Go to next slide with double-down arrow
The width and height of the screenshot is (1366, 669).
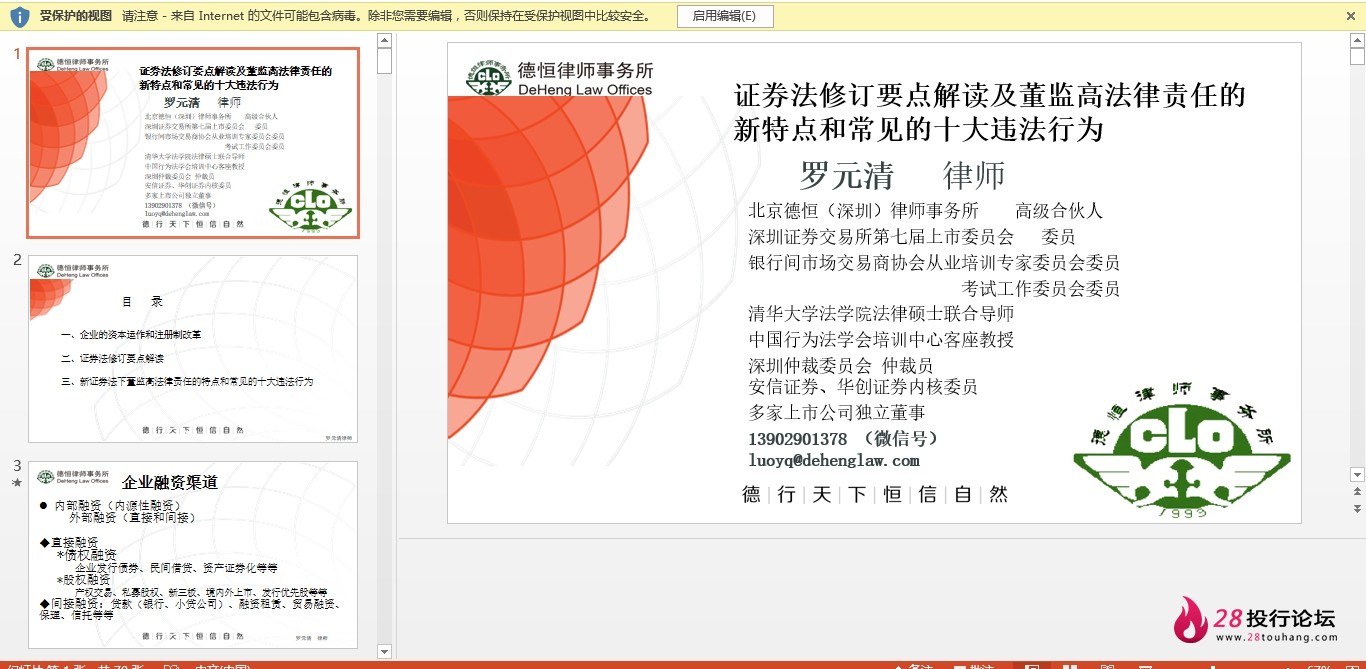point(1357,509)
